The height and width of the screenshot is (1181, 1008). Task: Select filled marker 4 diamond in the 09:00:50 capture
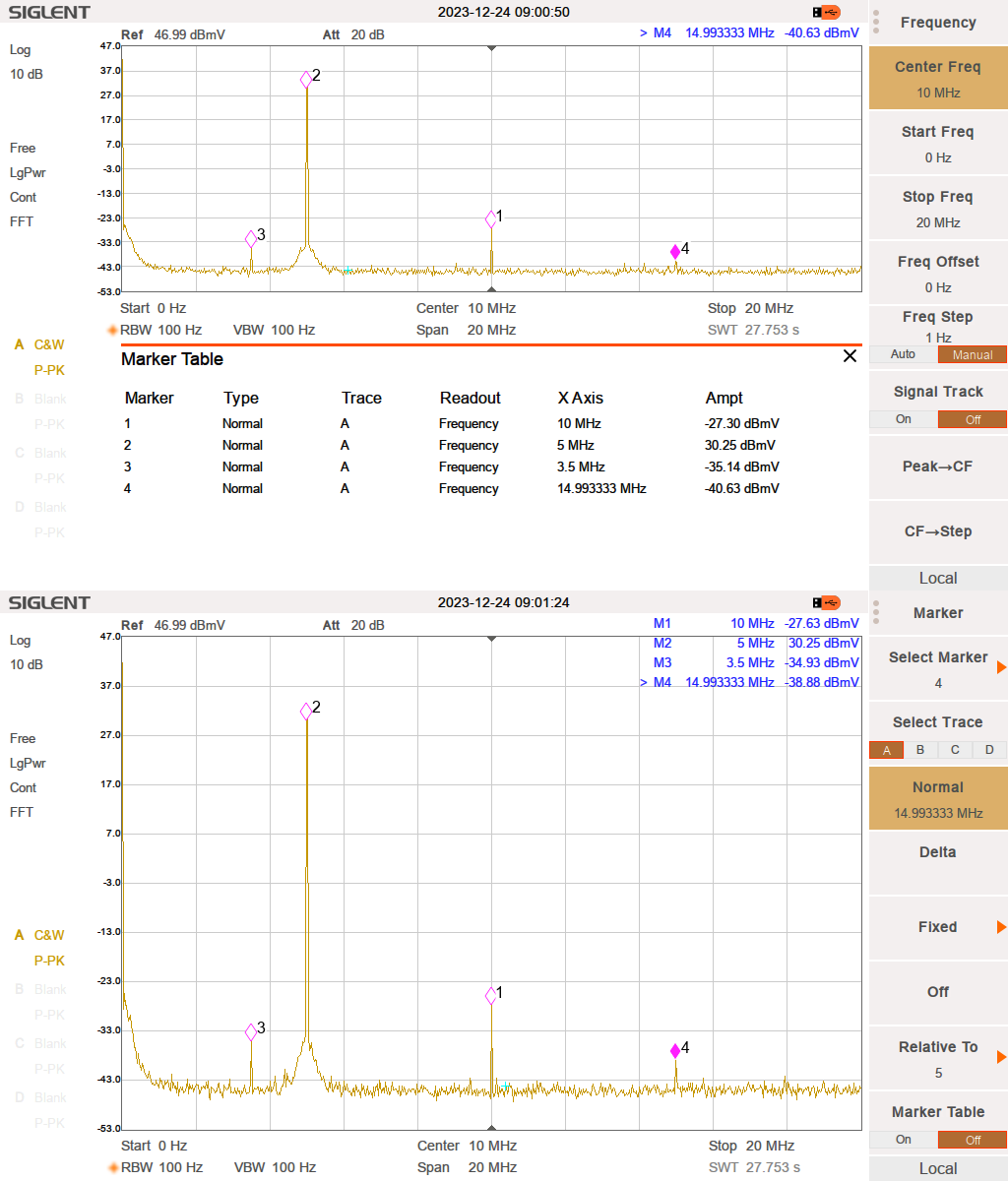tap(675, 252)
